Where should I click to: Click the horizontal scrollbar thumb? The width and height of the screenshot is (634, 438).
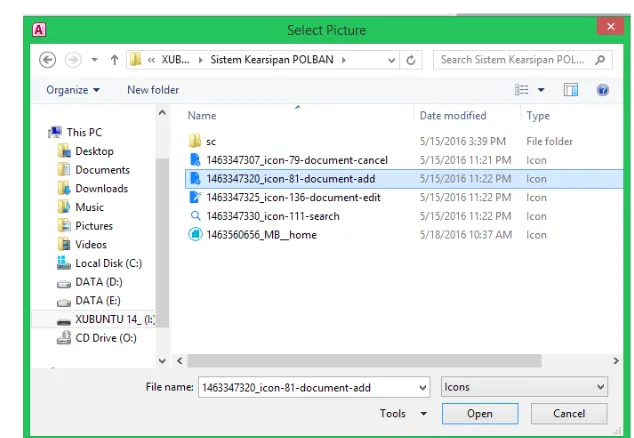[364, 361]
